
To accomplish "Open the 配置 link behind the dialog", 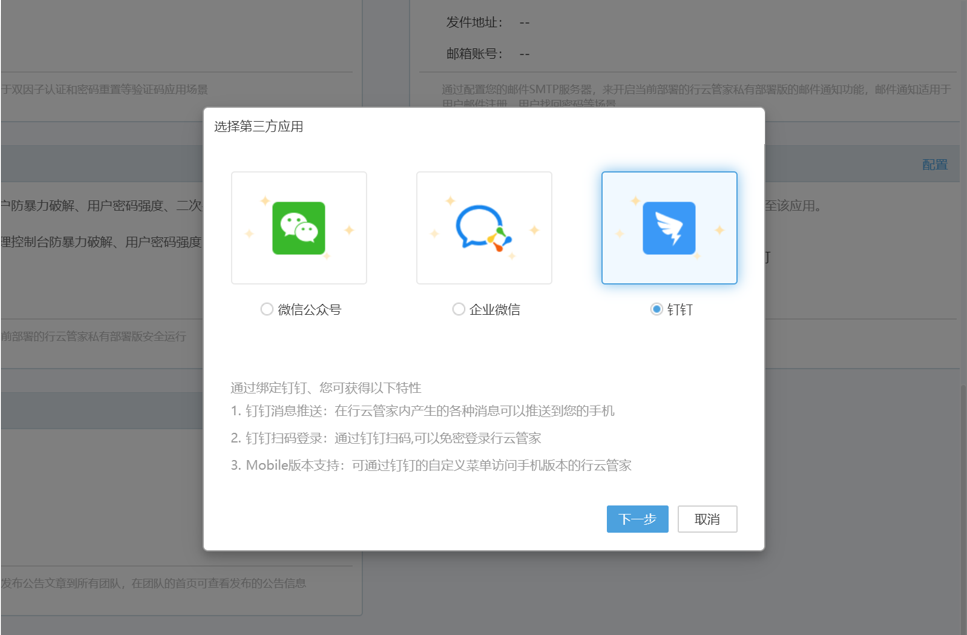I will [x=934, y=165].
